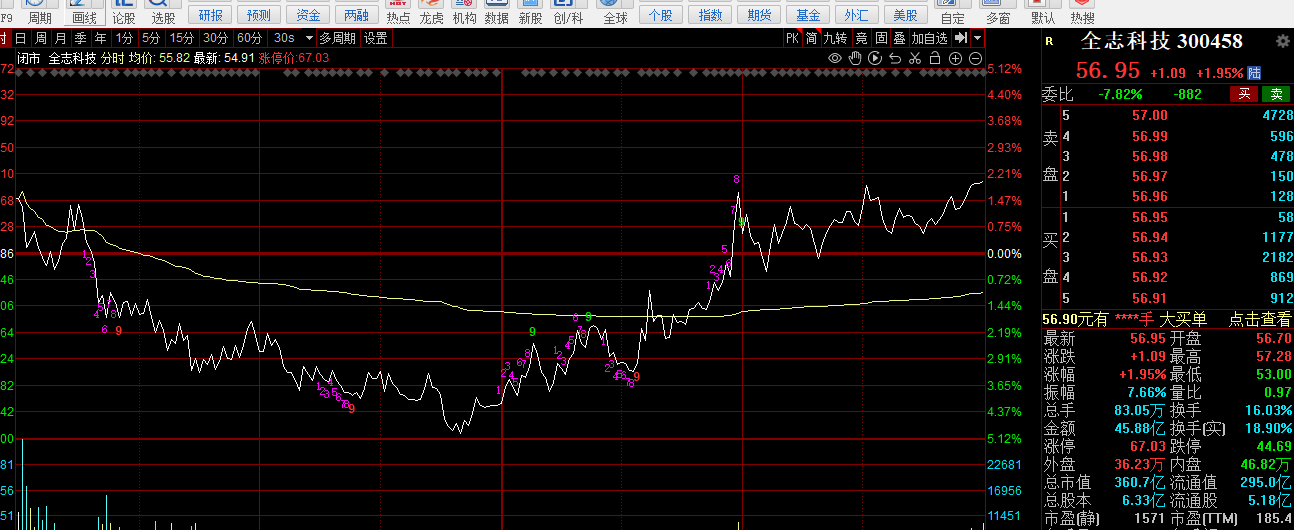Restore the 默认 default layout

point(1043,12)
